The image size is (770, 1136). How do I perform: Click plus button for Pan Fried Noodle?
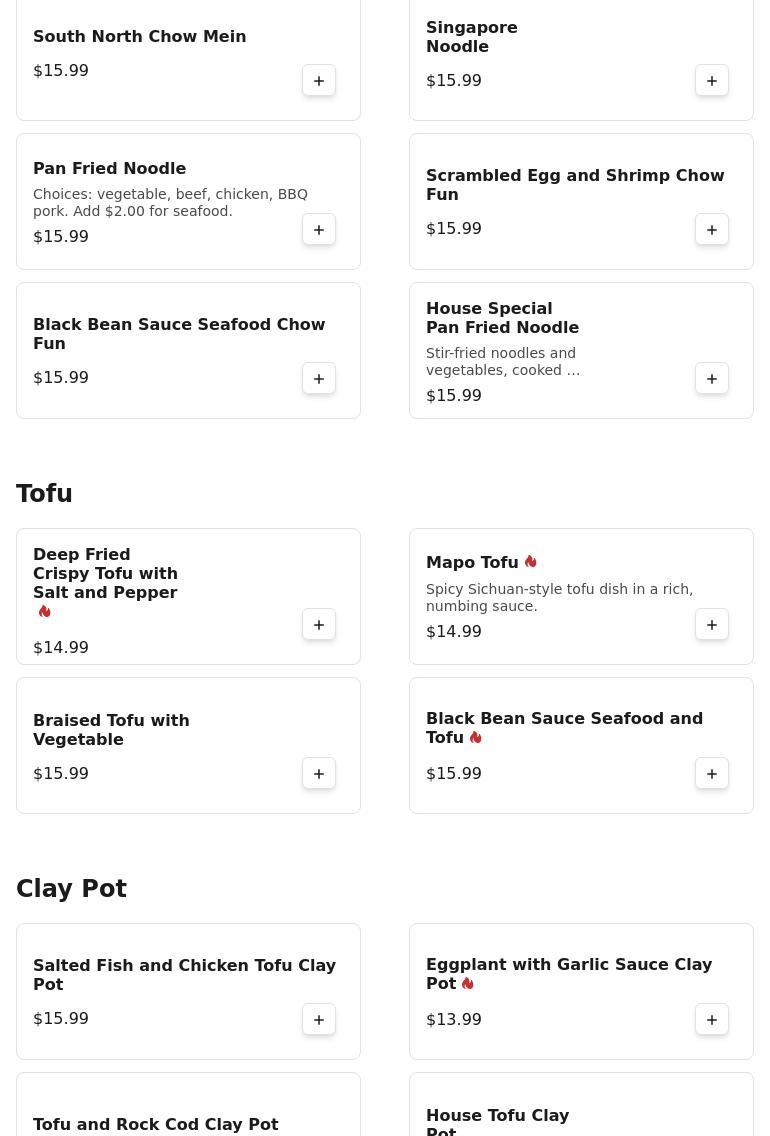tap(319, 230)
